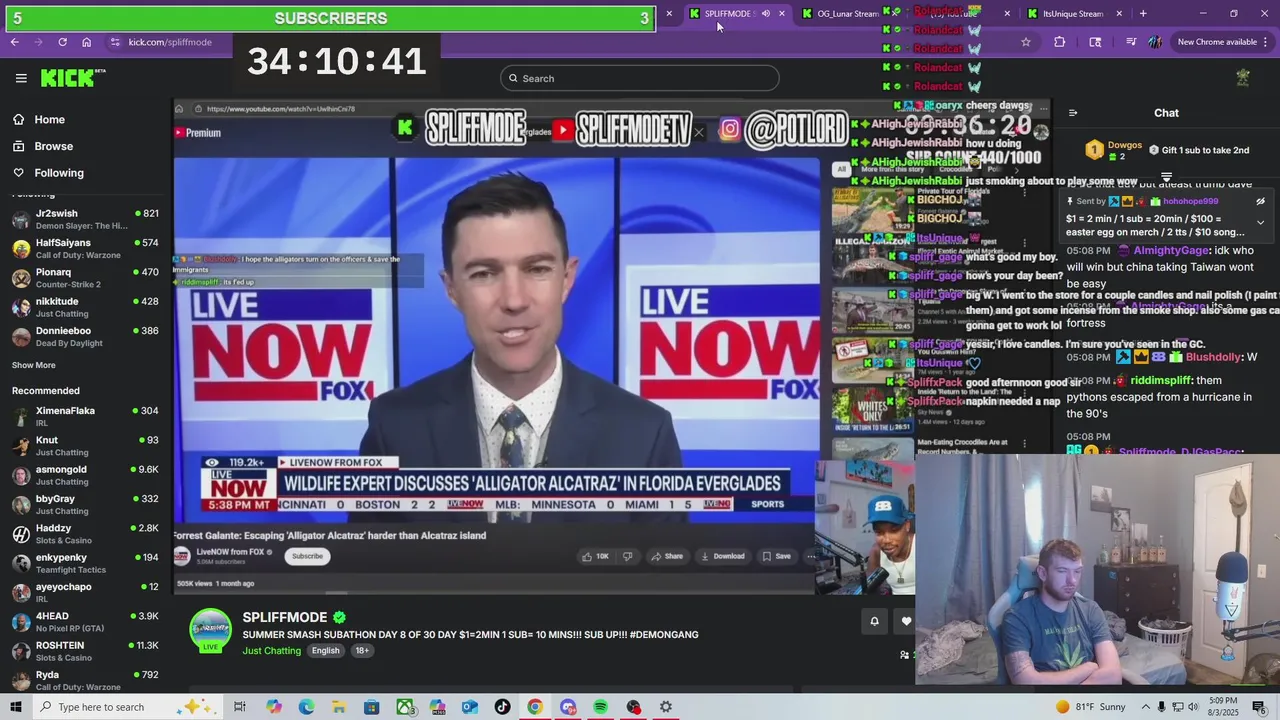The image size is (1280, 720).
Task: Open TikTok from taskbar
Action: [502, 707]
